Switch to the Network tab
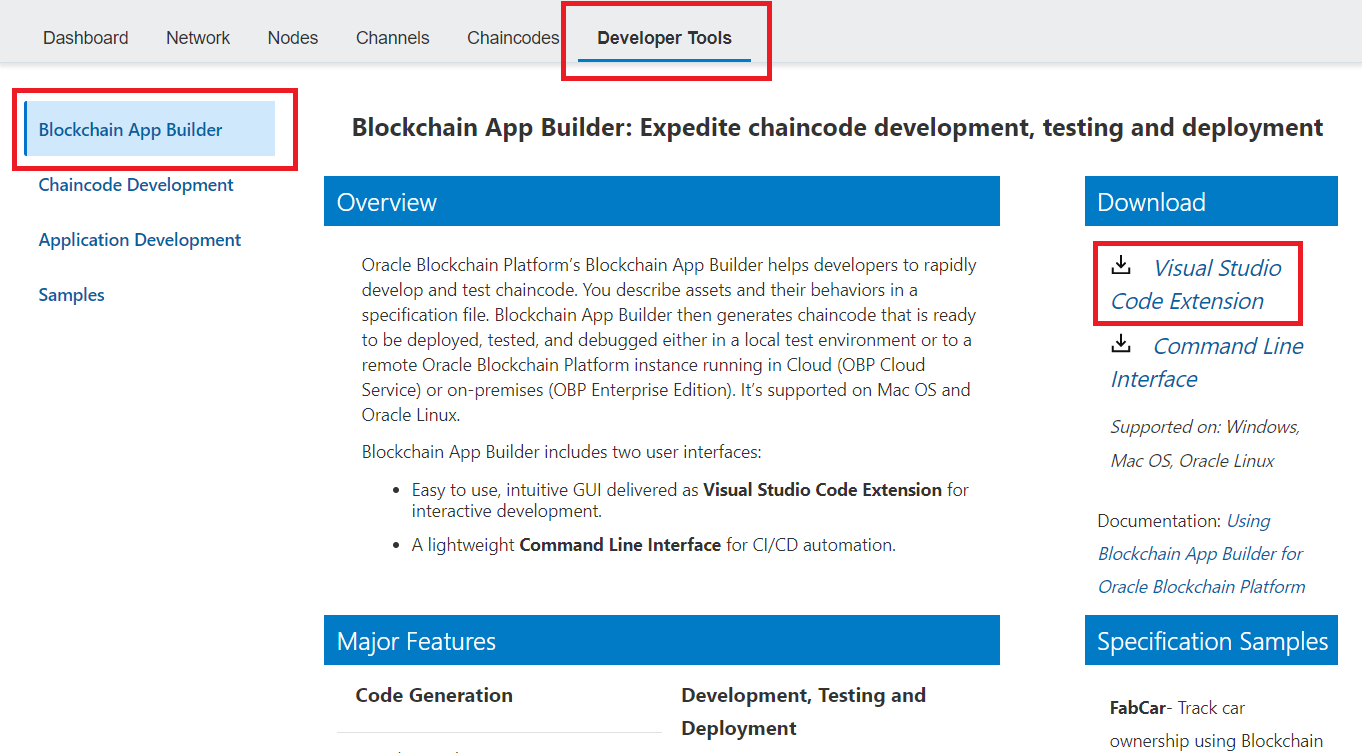This screenshot has width=1362, height=753. [198, 38]
